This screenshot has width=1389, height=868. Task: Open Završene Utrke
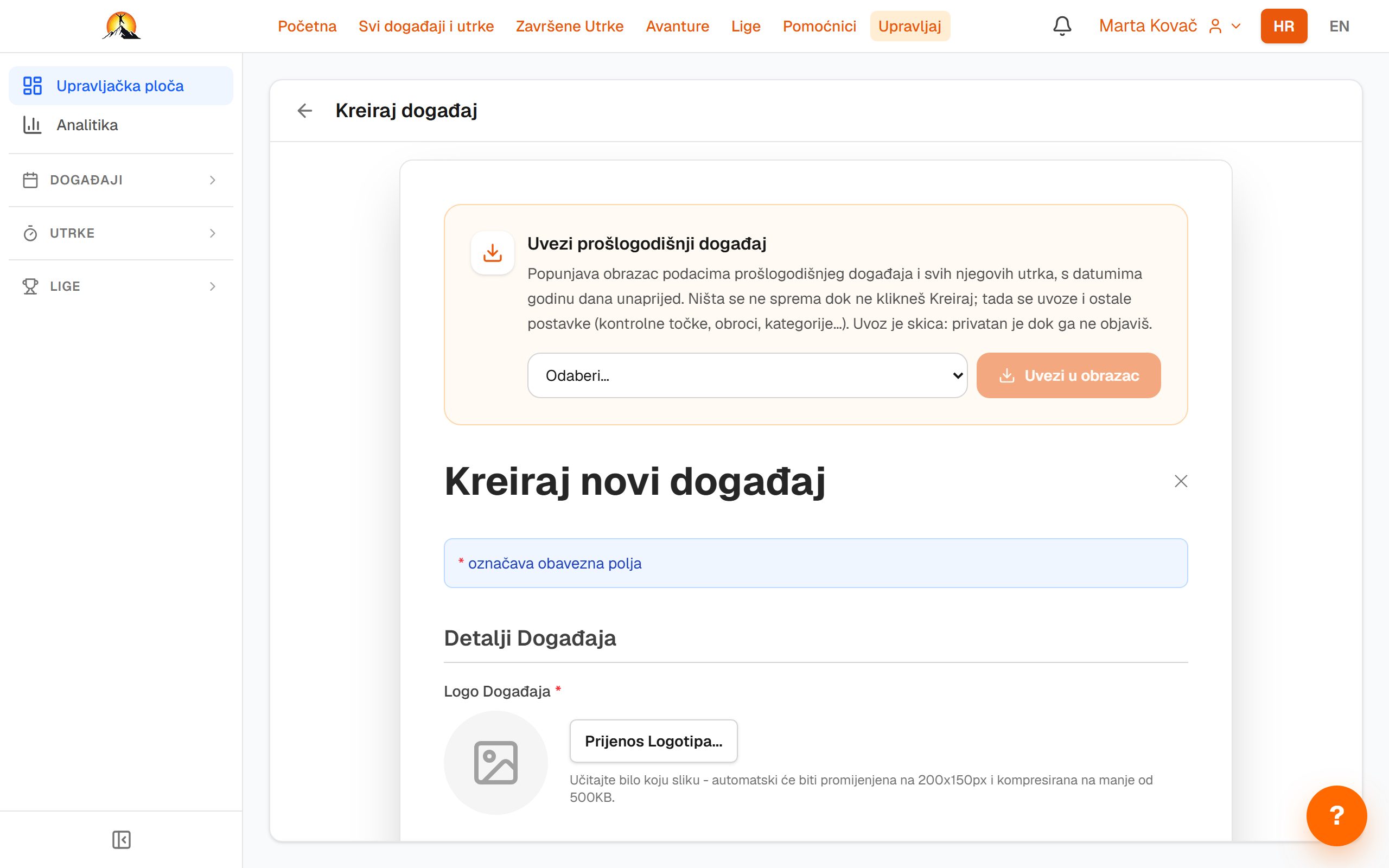click(569, 26)
